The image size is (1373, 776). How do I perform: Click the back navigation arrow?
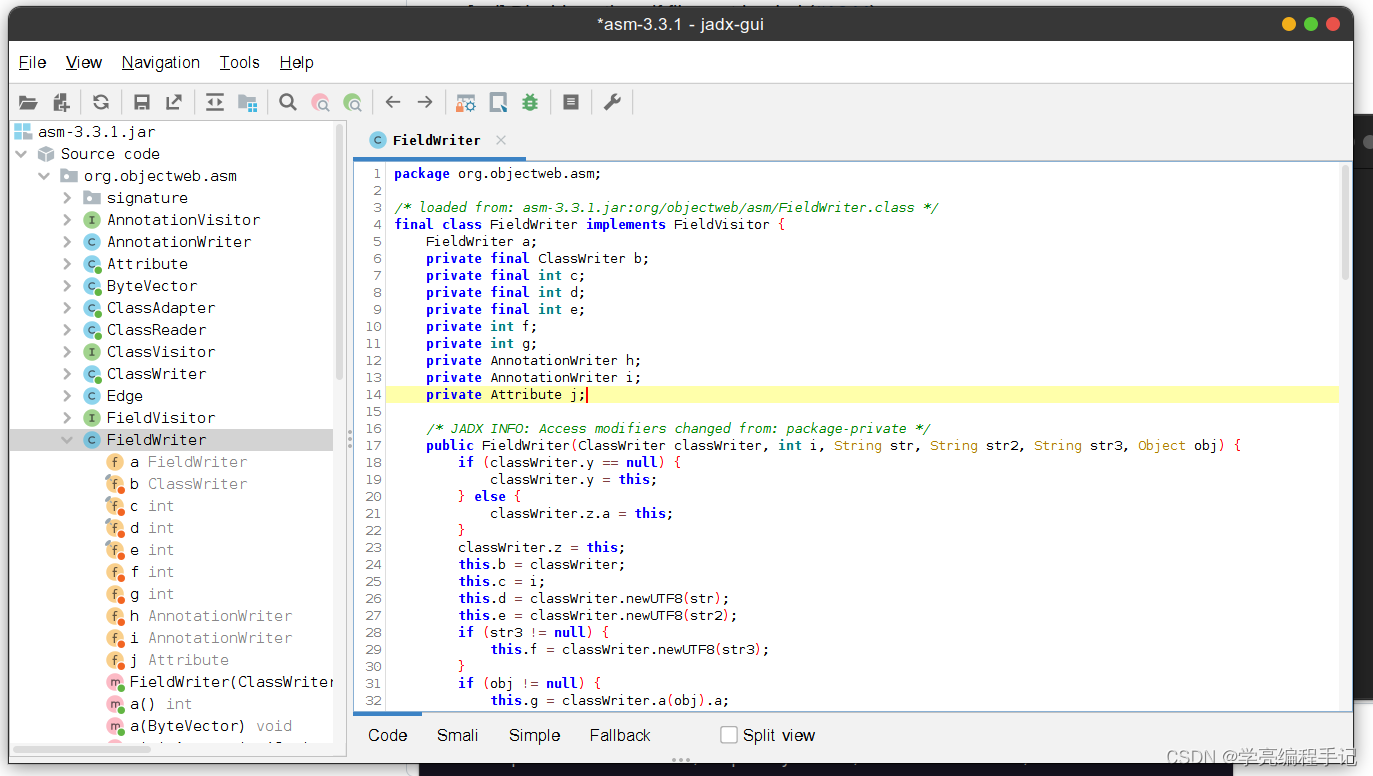392,101
